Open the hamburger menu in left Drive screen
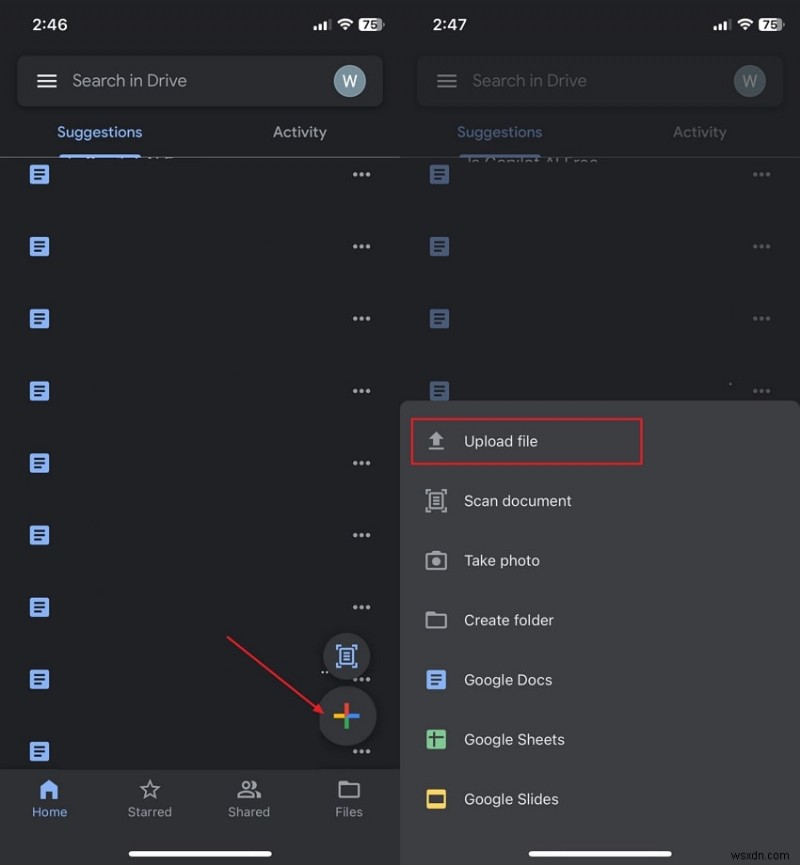The image size is (800, 865). 47,81
